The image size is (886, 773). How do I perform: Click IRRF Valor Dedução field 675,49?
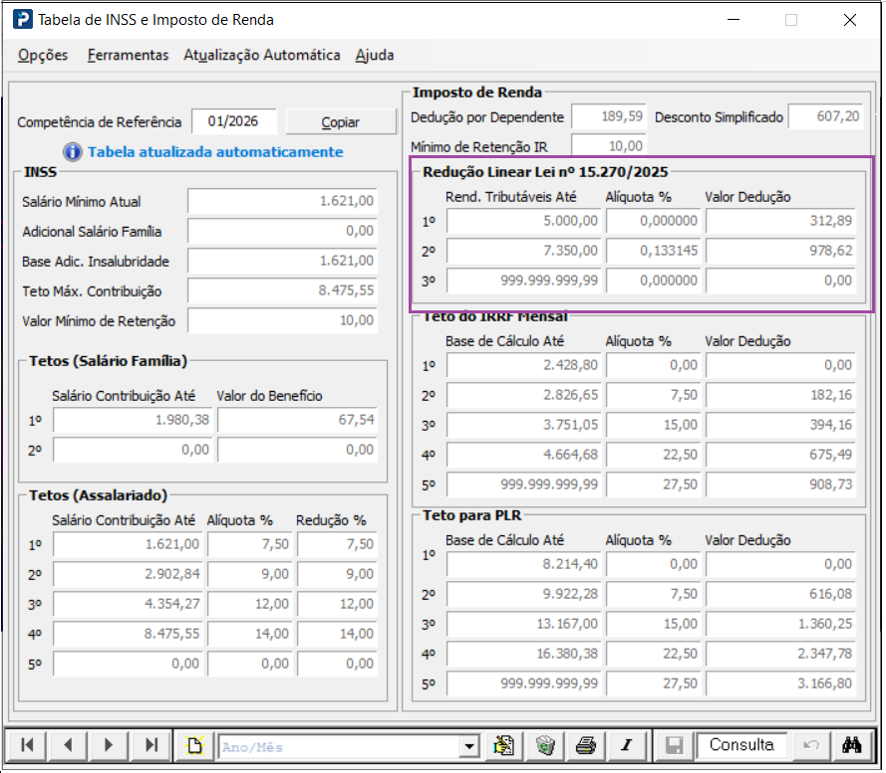click(x=781, y=455)
